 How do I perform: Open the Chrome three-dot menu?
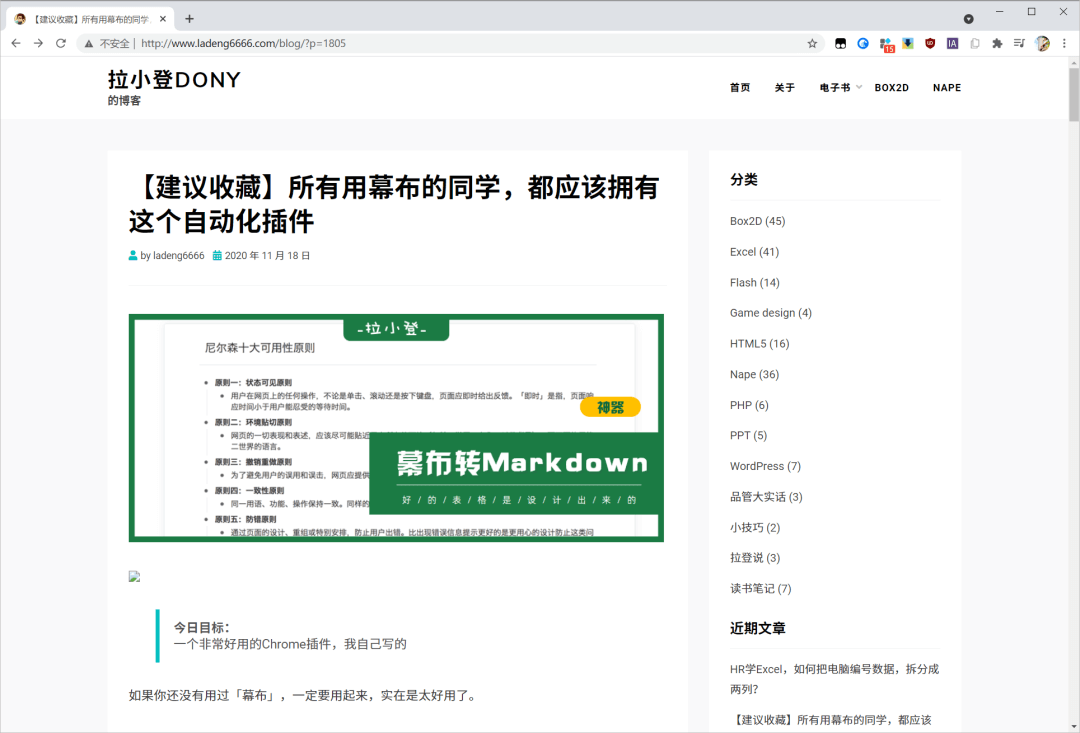click(x=1064, y=43)
